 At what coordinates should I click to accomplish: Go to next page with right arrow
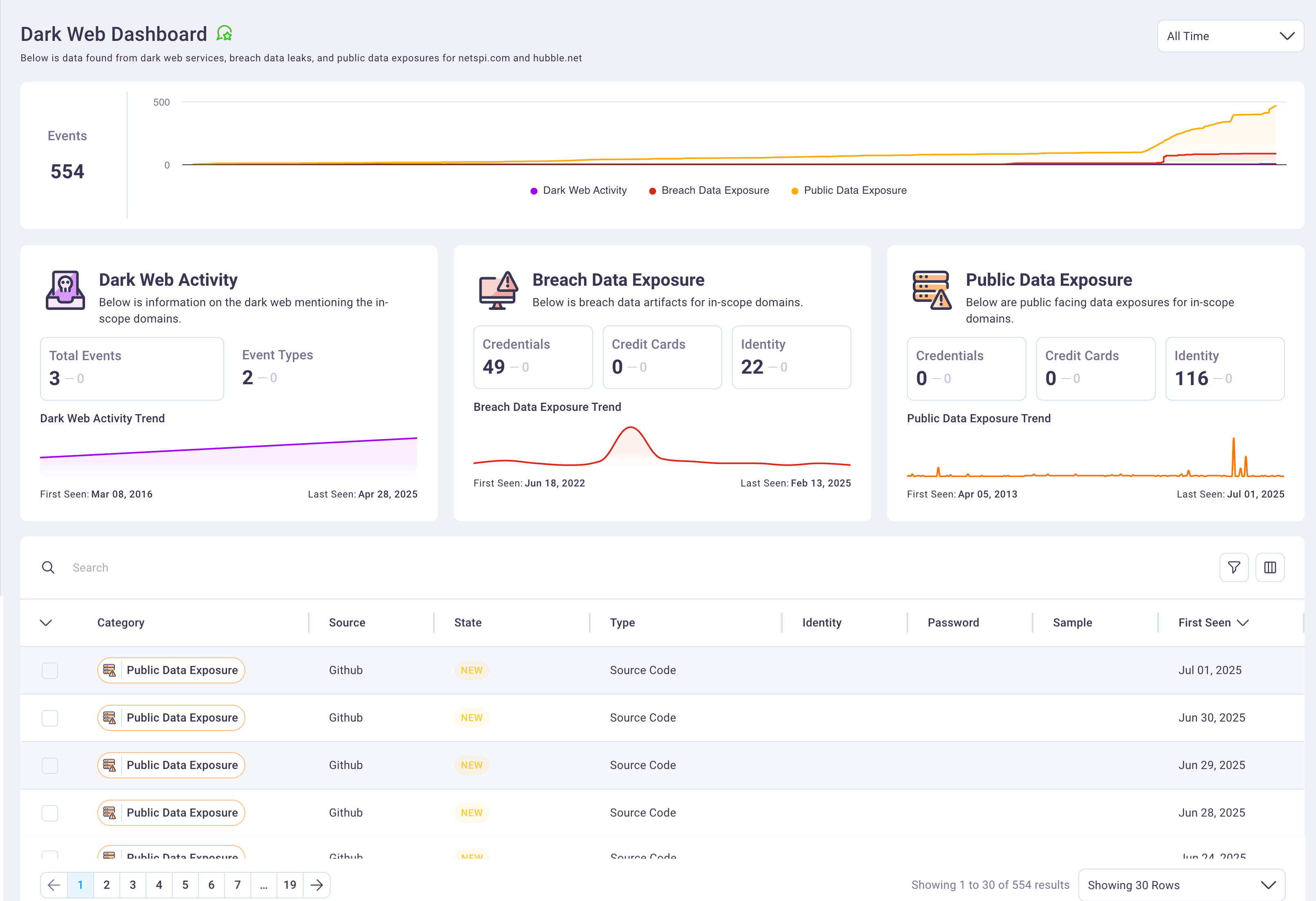tap(317, 885)
